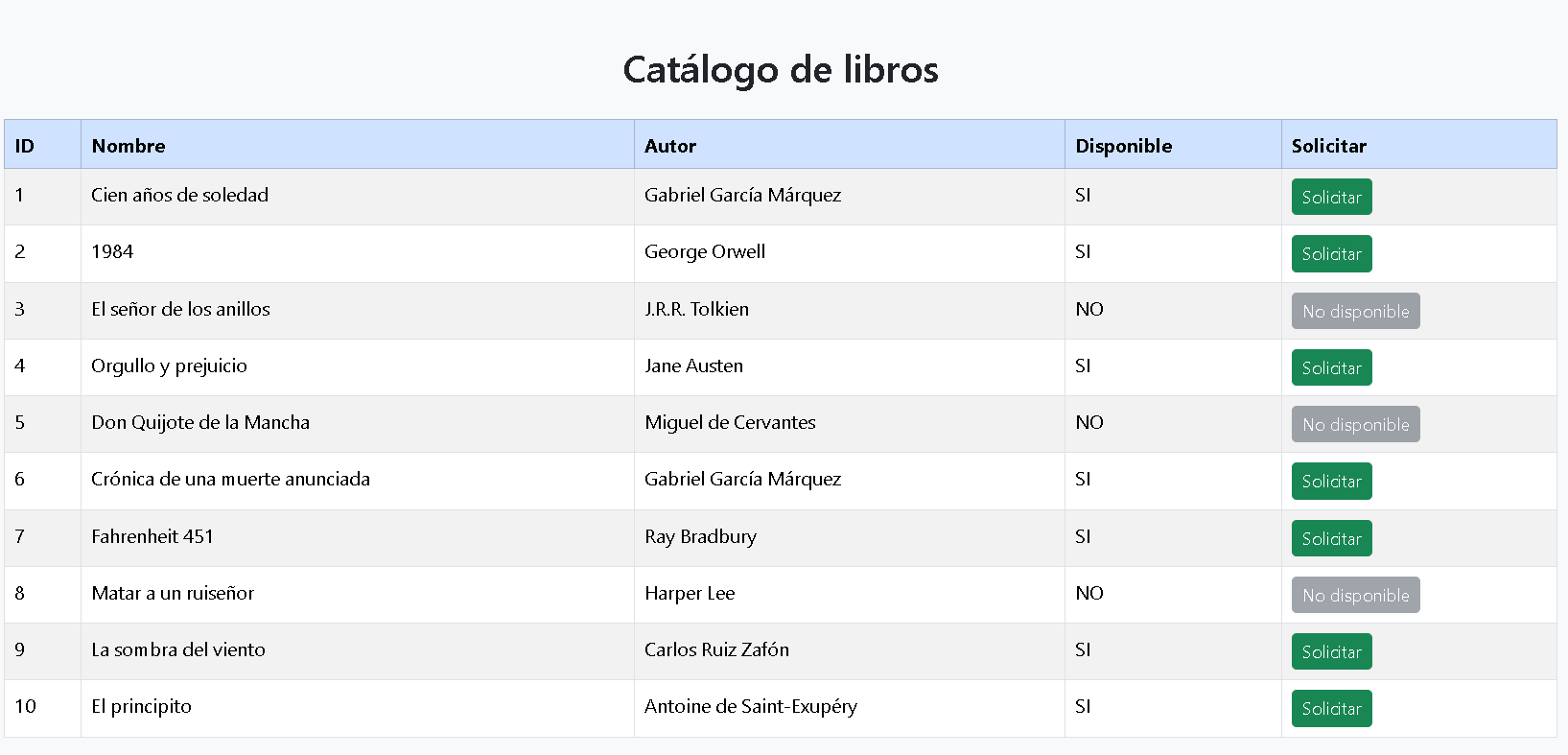The width and height of the screenshot is (1568, 755).
Task: Click the Nombre column header
Action: (129, 146)
